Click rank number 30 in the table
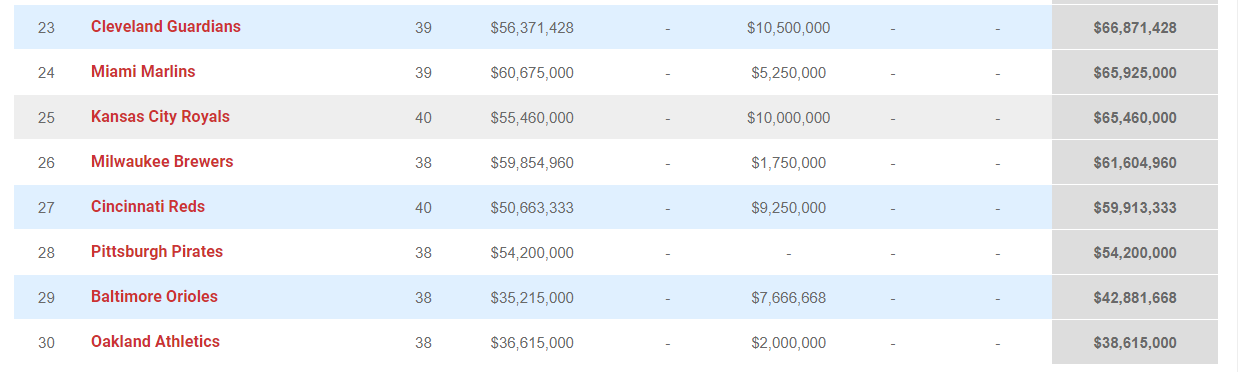Screen dimensions: 1238x372 [x=46, y=343]
